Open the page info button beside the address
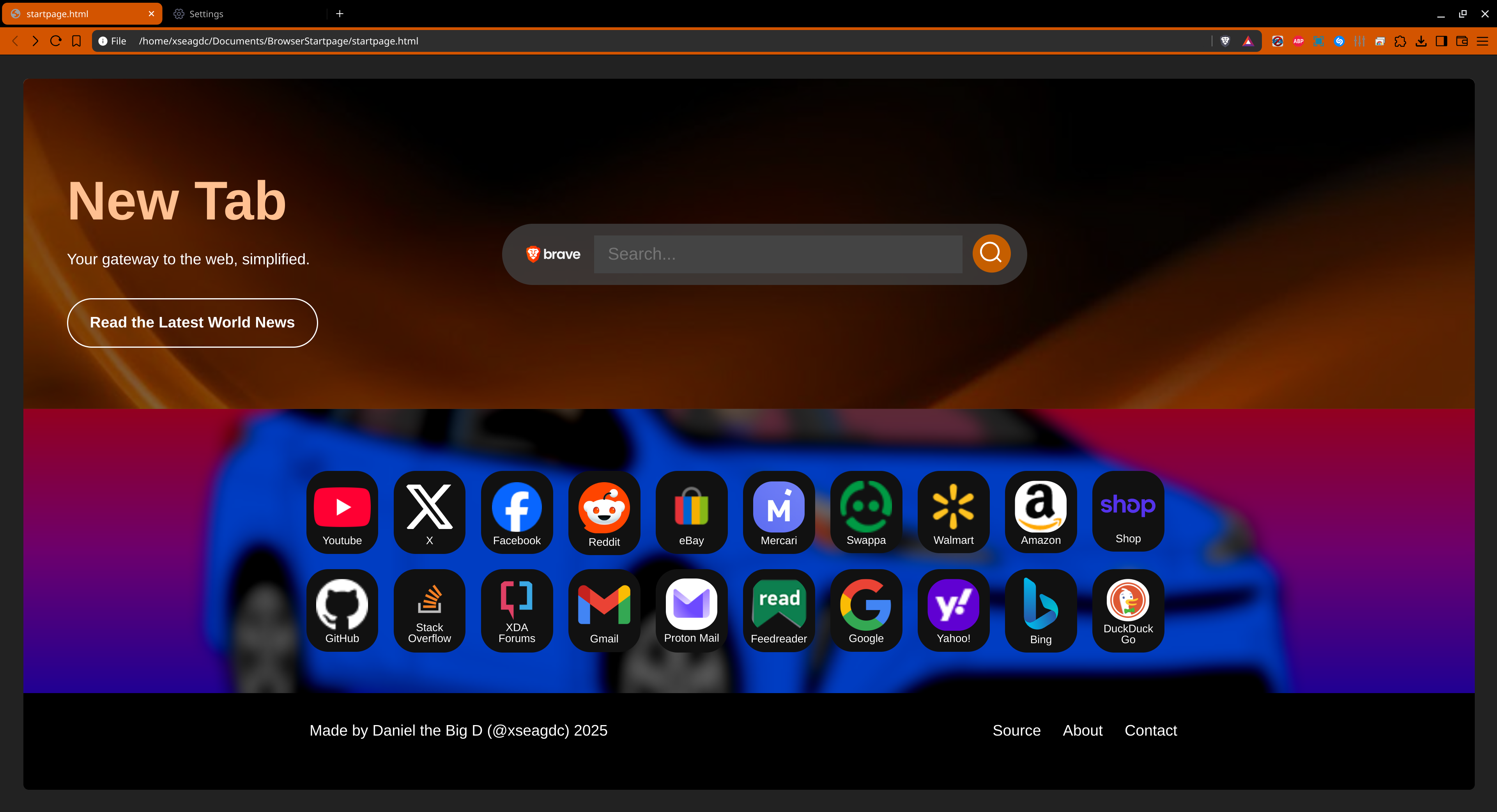 coord(103,41)
